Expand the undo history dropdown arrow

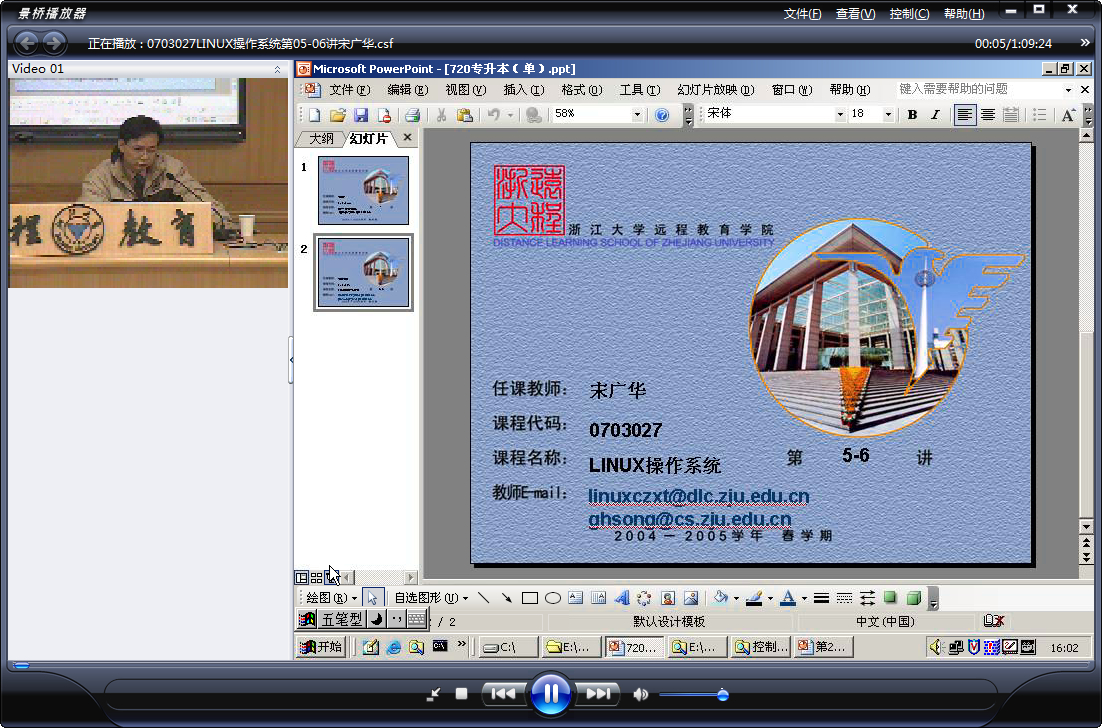coord(510,115)
